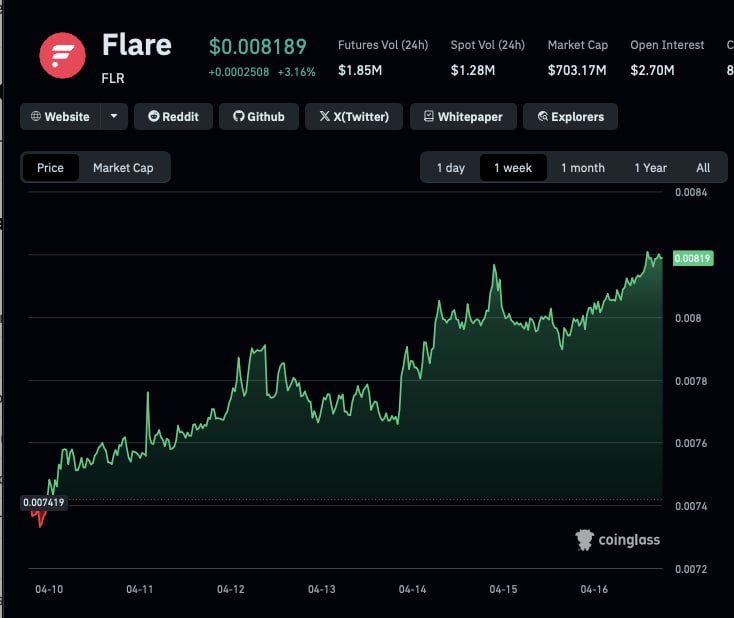Click the globe icon on Website button

click(x=36, y=117)
